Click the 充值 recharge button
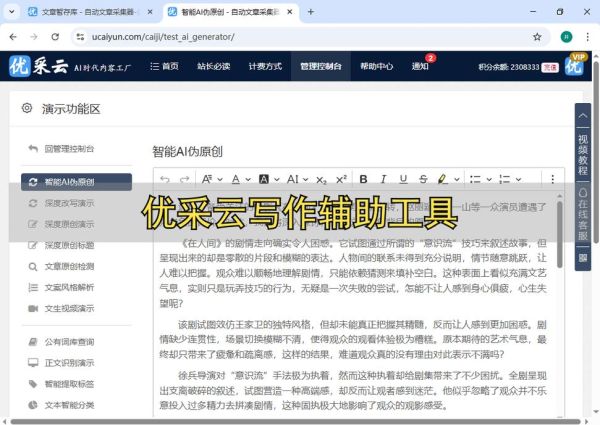 point(548,67)
